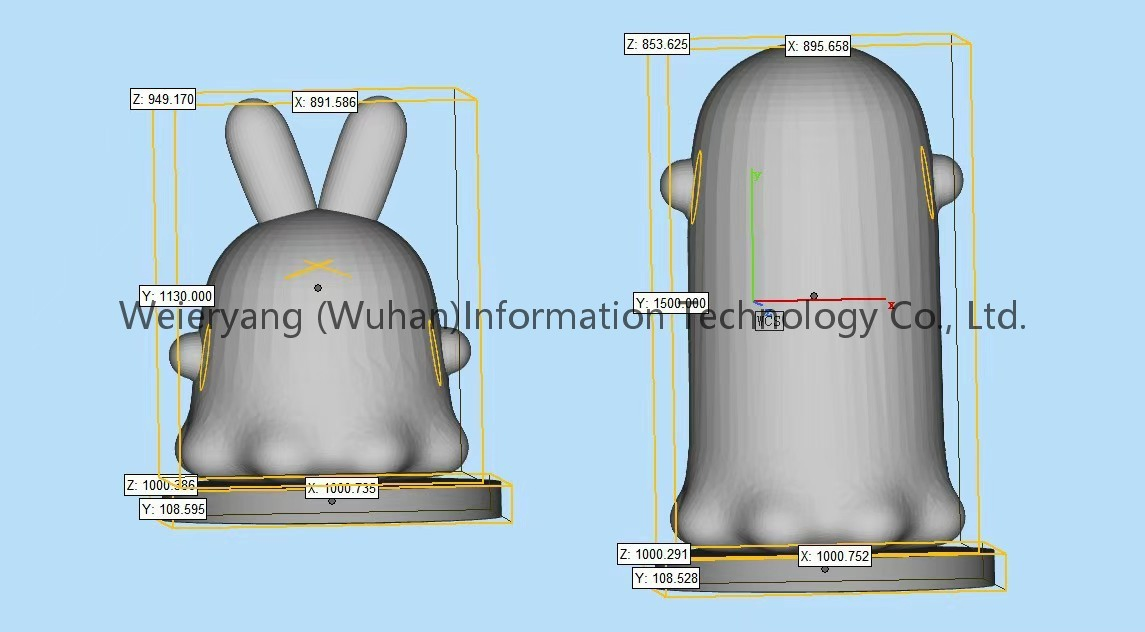Select the Z: 949.170 dimension label
The width and height of the screenshot is (1145, 632).
(163, 99)
